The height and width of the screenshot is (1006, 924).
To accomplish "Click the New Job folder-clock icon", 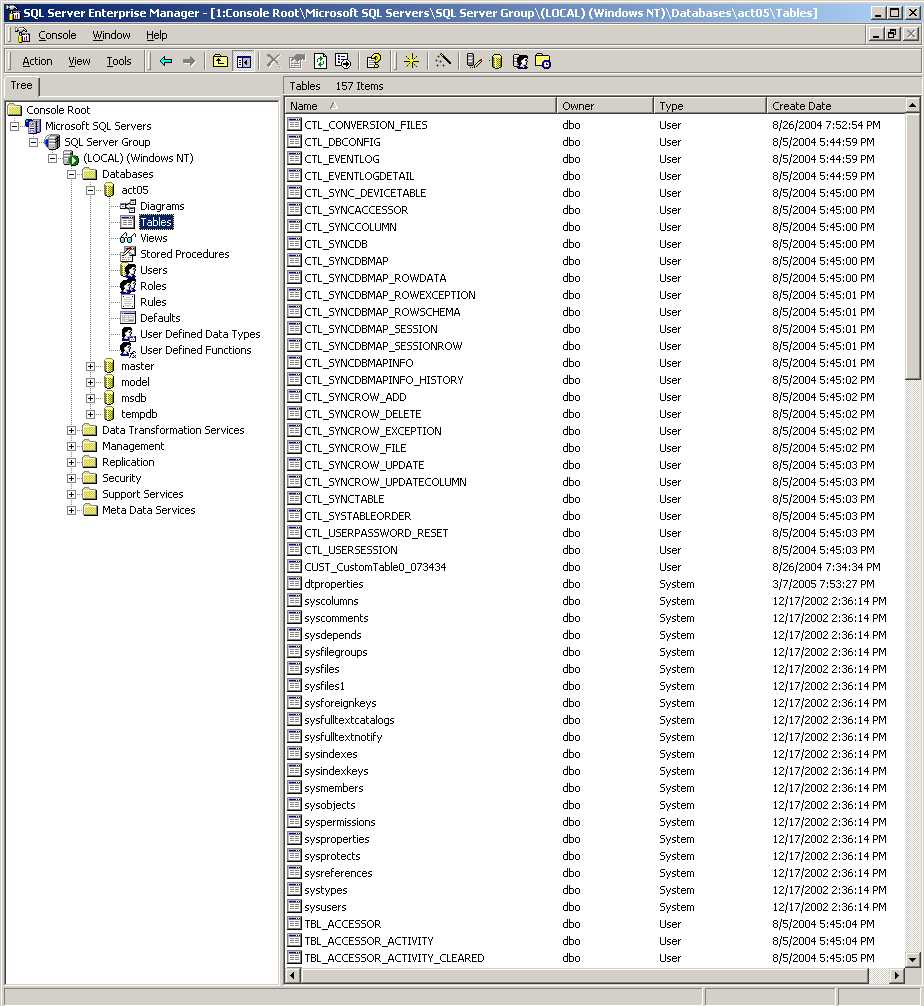I will [543, 62].
